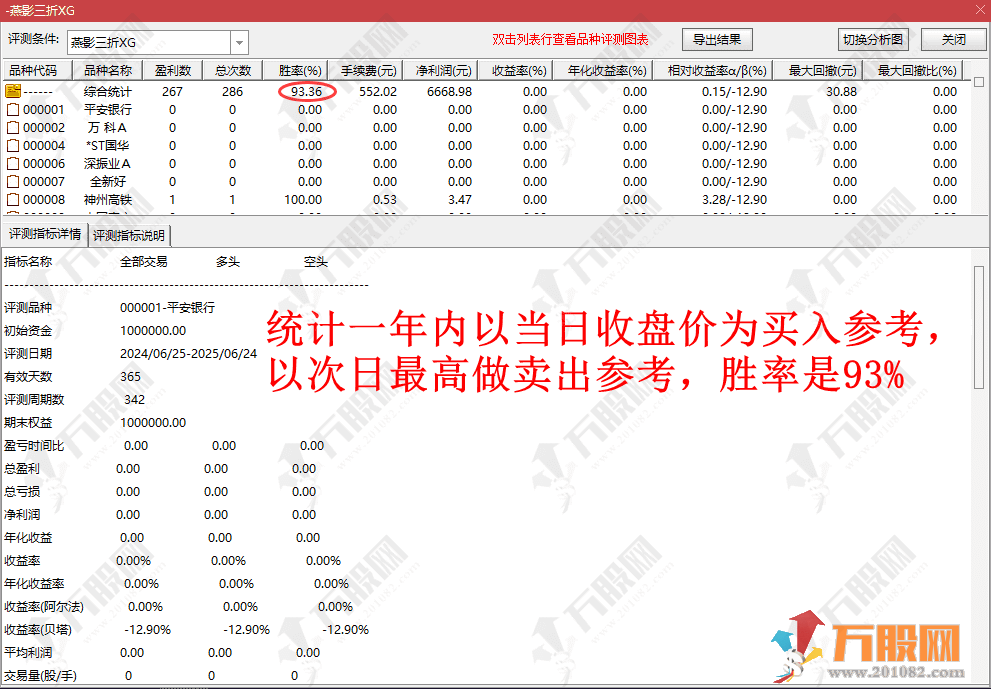991x689 pixels.
Task: Click the 导出结果 button
Action: [717, 39]
